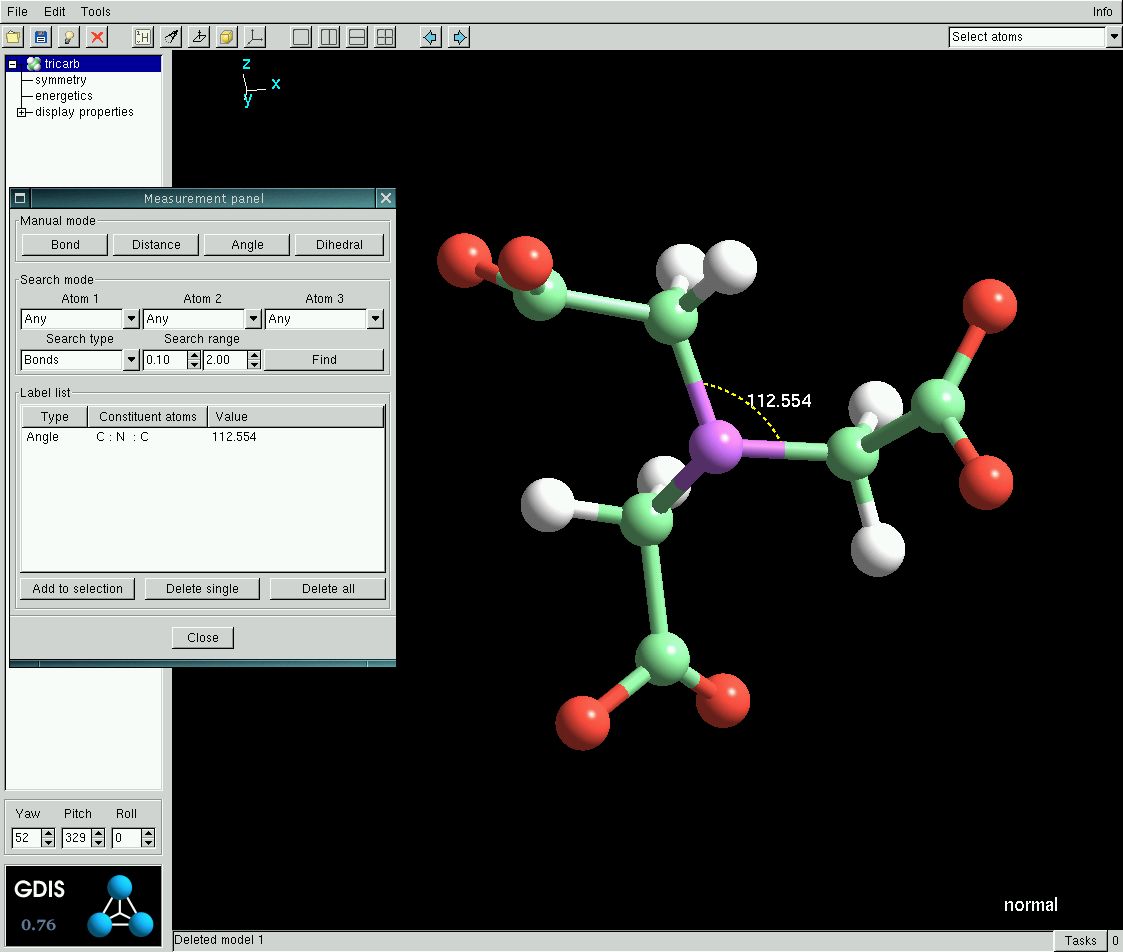Switch to four-pane grid view layout

coord(385,37)
